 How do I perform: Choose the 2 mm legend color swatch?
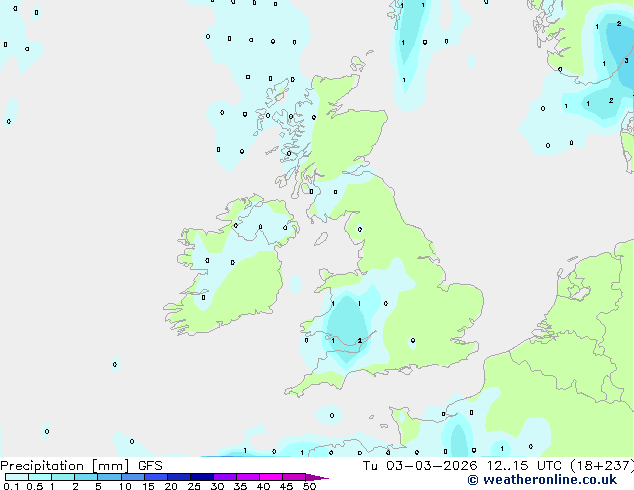(86, 477)
